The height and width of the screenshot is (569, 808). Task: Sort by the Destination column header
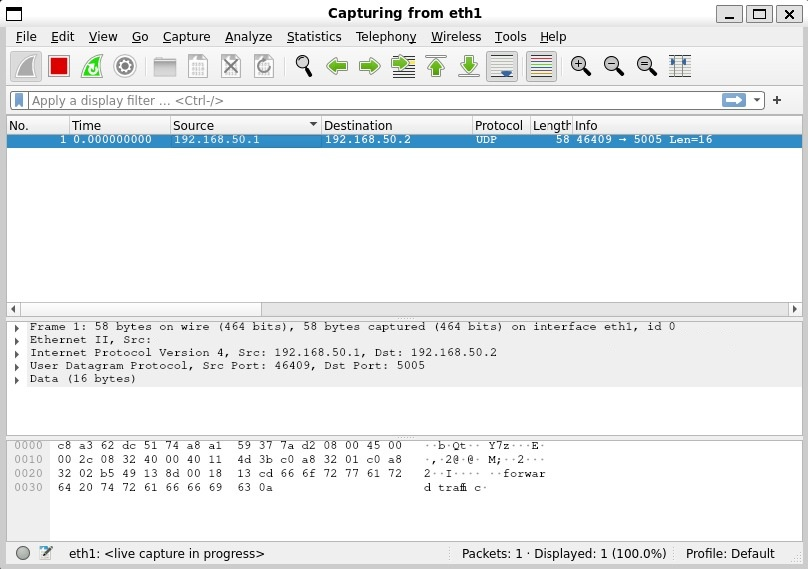pyautogui.click(x=397, y=125)
